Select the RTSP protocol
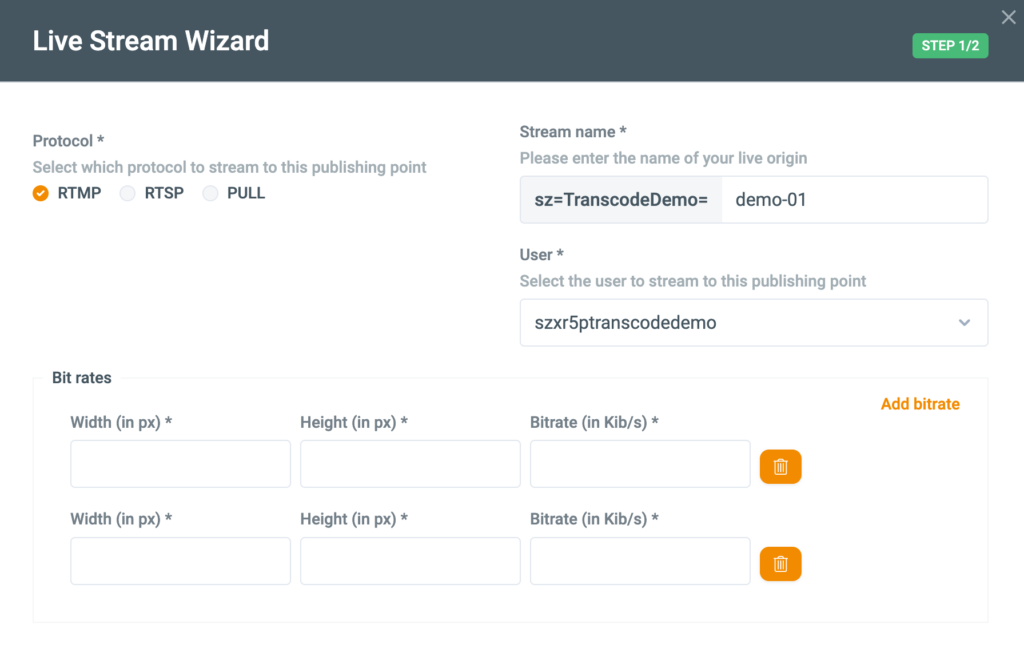1024x648 pixels. click(128, 193)
